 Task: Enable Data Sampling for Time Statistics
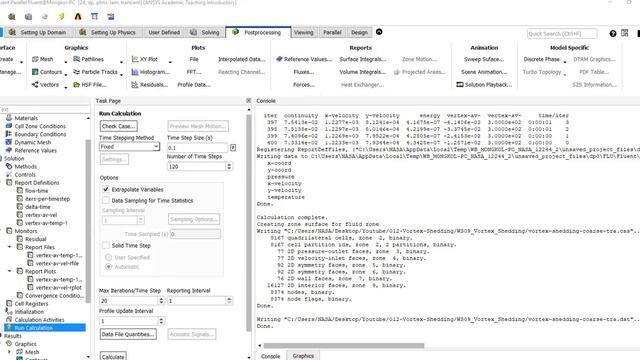click(x=106, y=200)
